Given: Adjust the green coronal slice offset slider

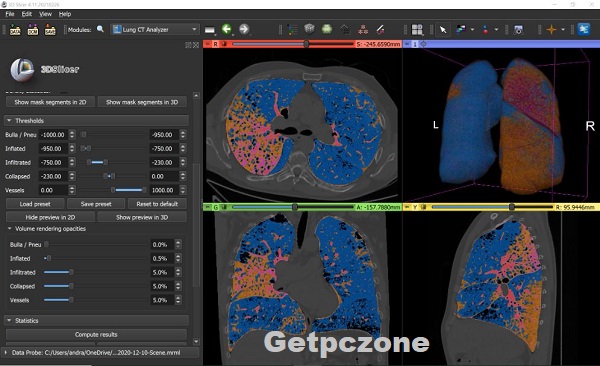Looking at the screenshot, I should (x=293, y=207).
